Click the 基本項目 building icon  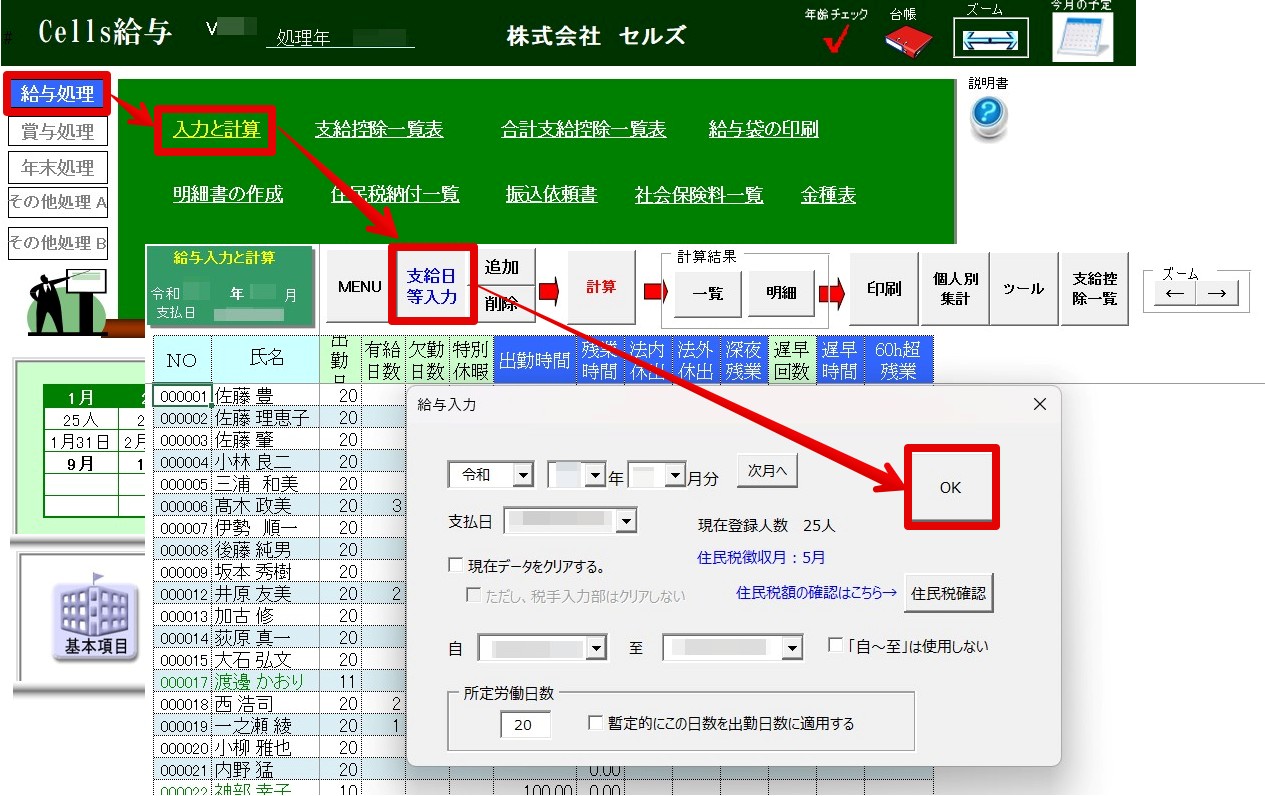pos(96,618)
